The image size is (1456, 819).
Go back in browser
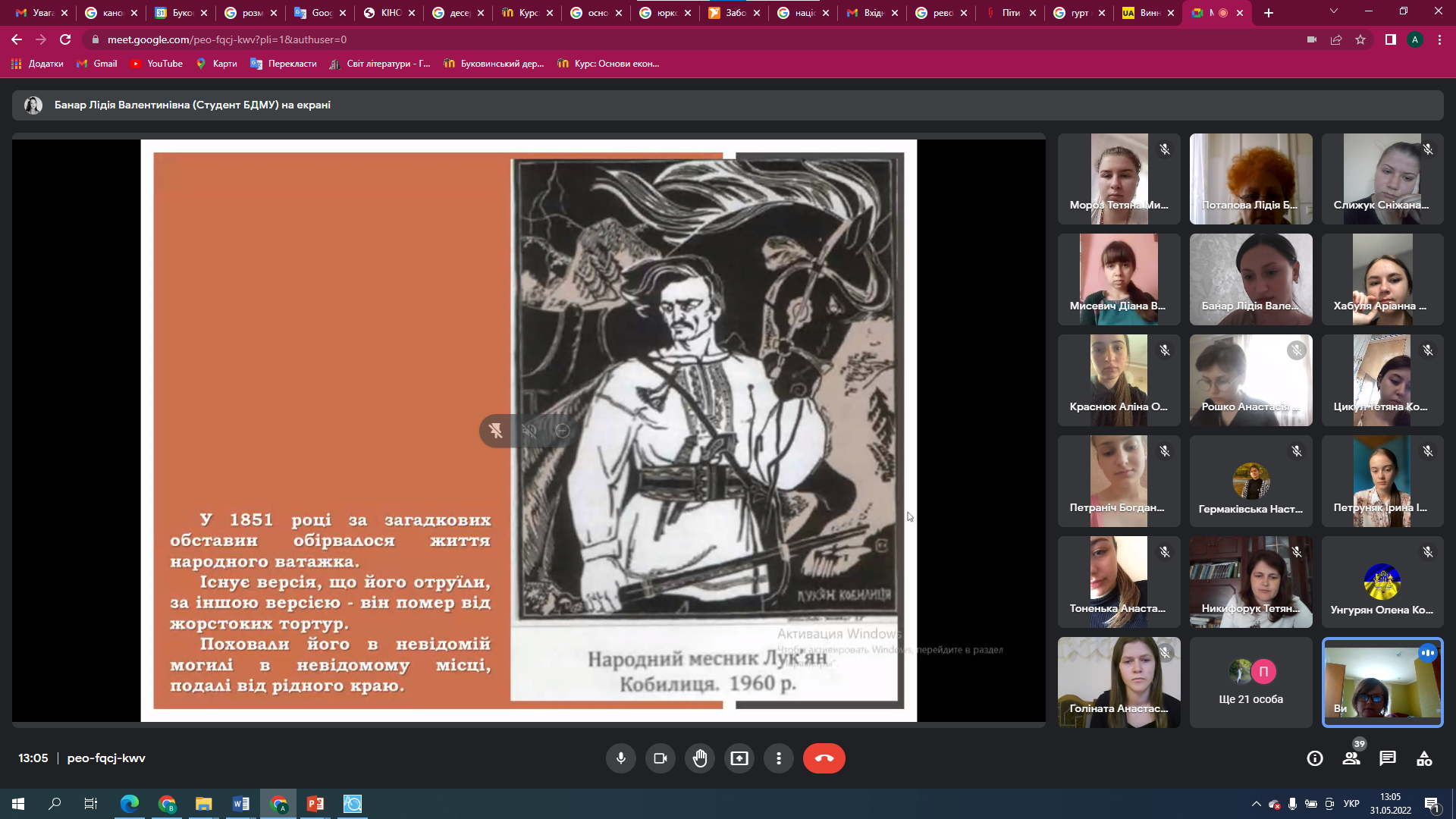(17, 39)
